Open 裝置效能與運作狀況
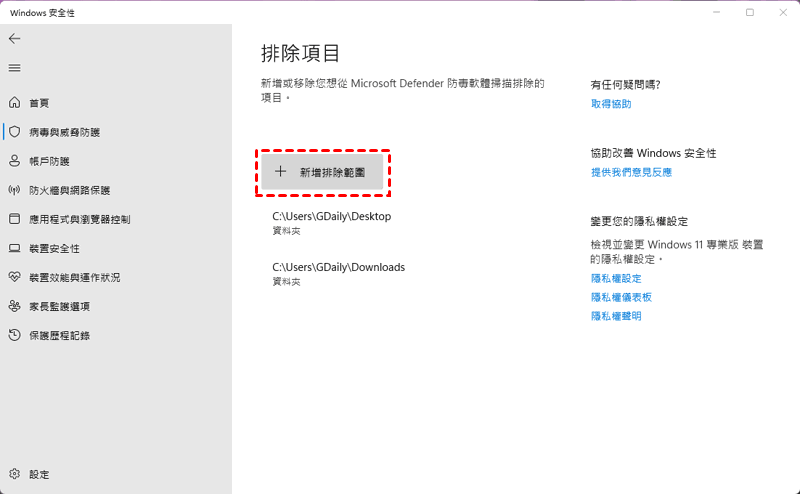This screenshot has width=800, height=494. (74, 278)
